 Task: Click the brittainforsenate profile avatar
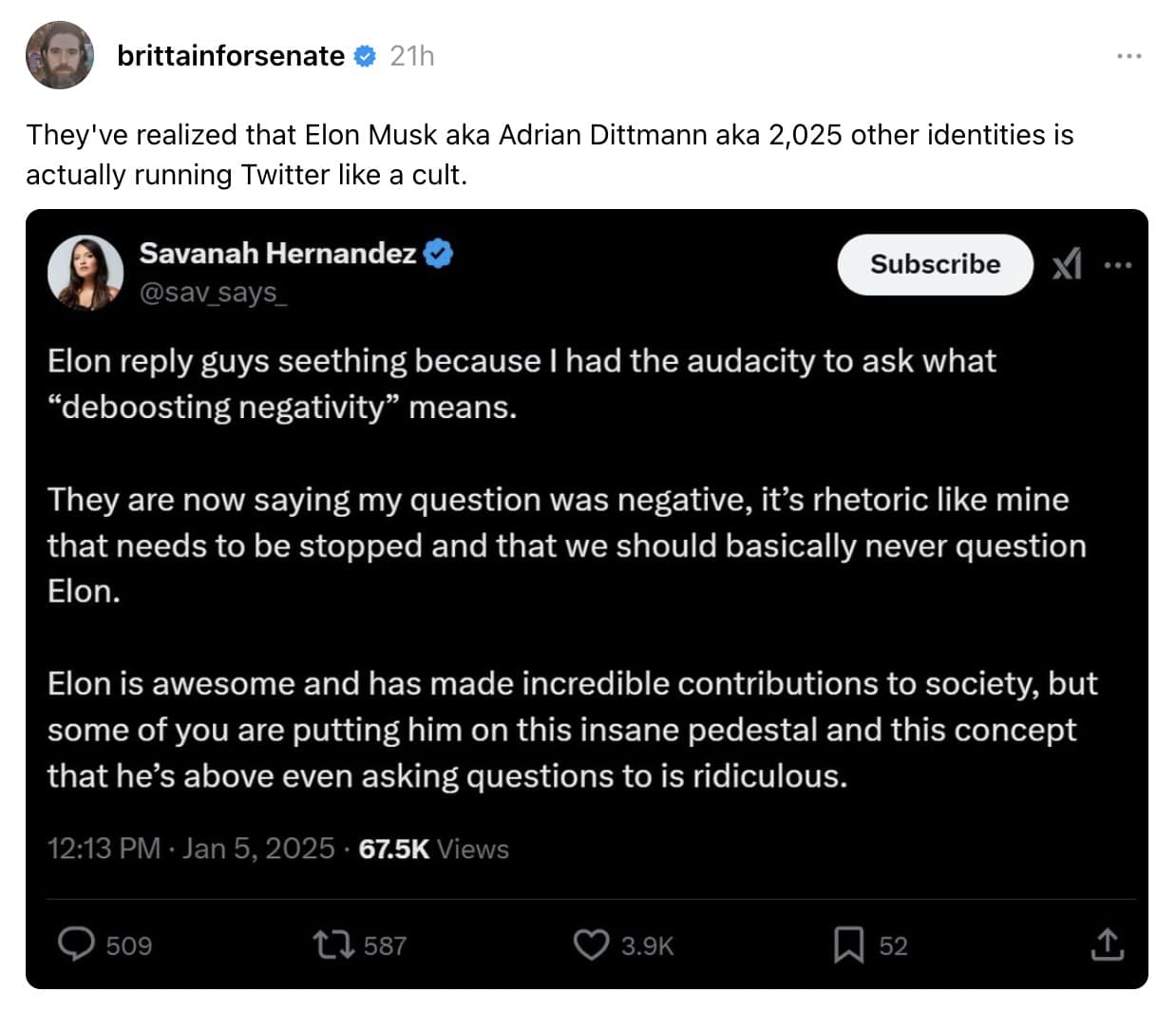(x=59, y=55)
